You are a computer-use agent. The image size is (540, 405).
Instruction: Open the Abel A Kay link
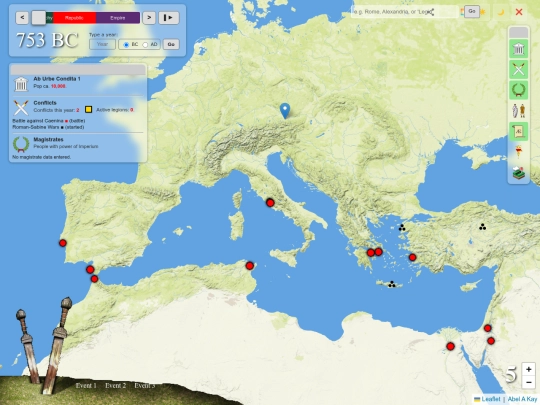click(x=522, y=399)
